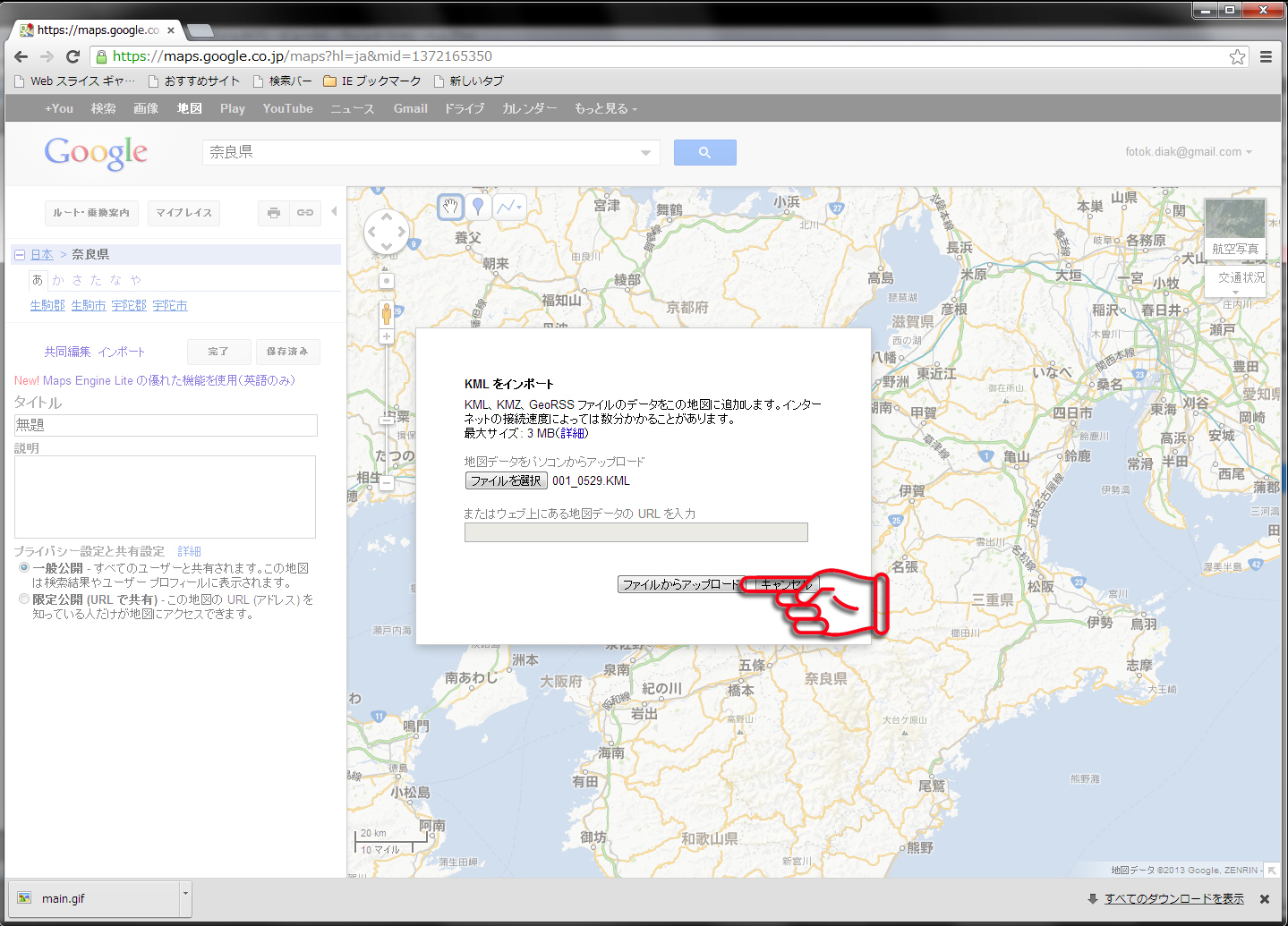Click the map pan compass control
1288x926 pixels.
pos(387,232)
